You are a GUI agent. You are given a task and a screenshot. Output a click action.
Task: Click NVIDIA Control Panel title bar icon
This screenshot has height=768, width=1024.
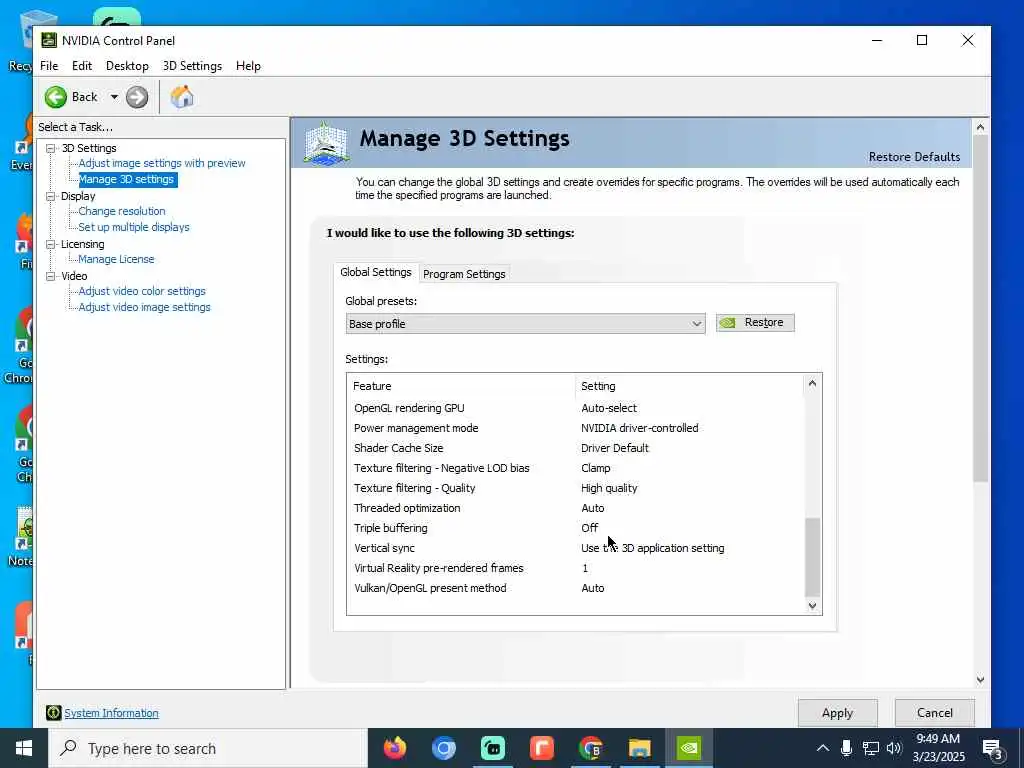coord(49,40)
